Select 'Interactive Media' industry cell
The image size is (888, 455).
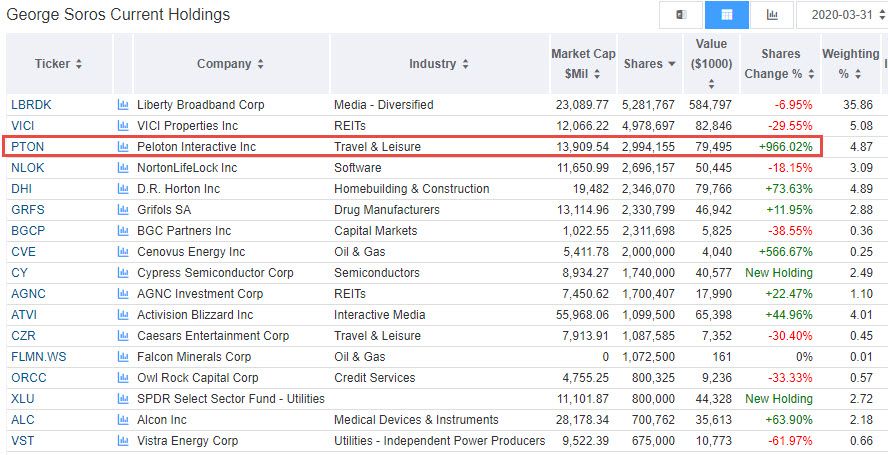(x=379, y=314)
